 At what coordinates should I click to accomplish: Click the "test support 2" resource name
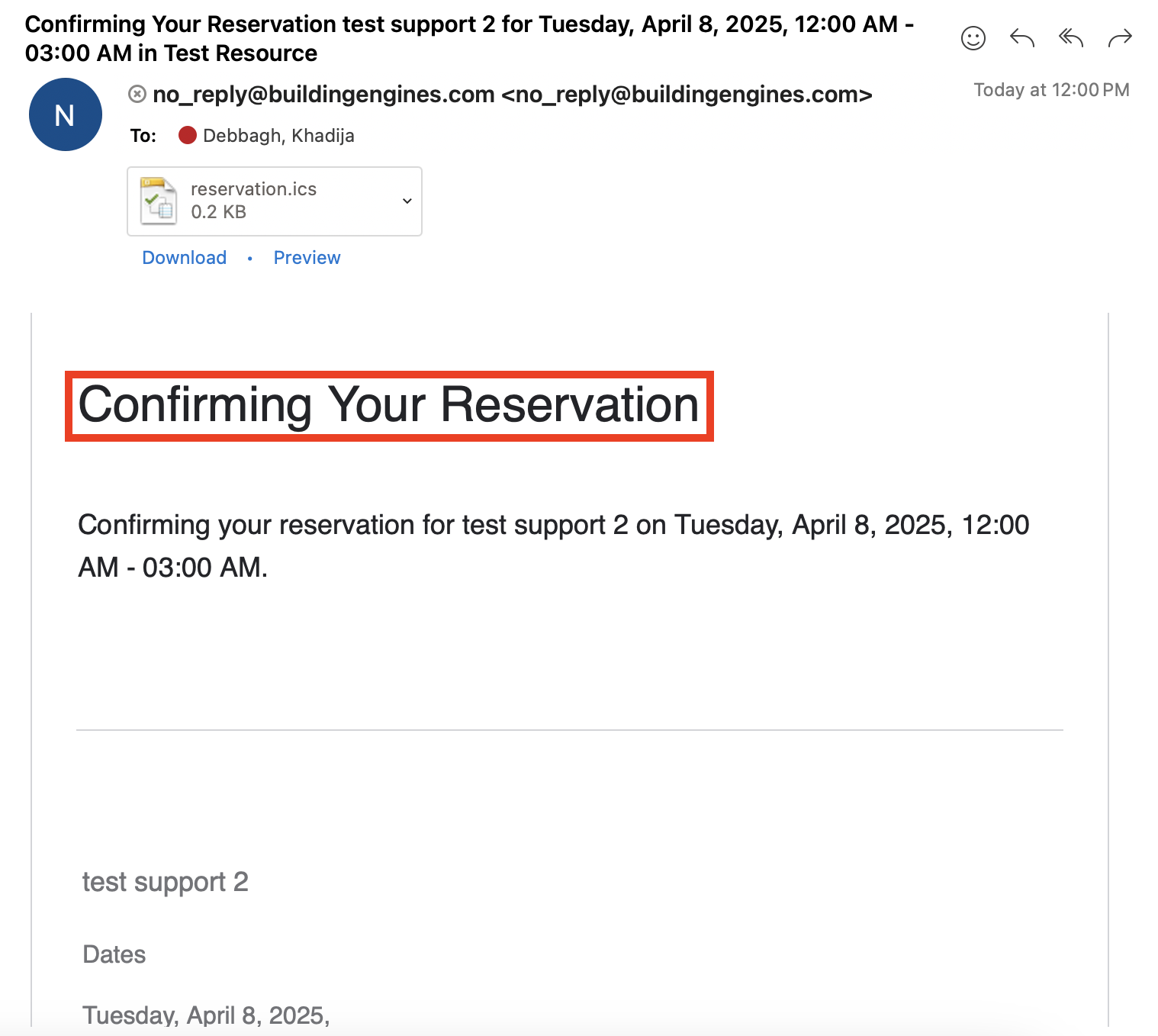[165, 882]
